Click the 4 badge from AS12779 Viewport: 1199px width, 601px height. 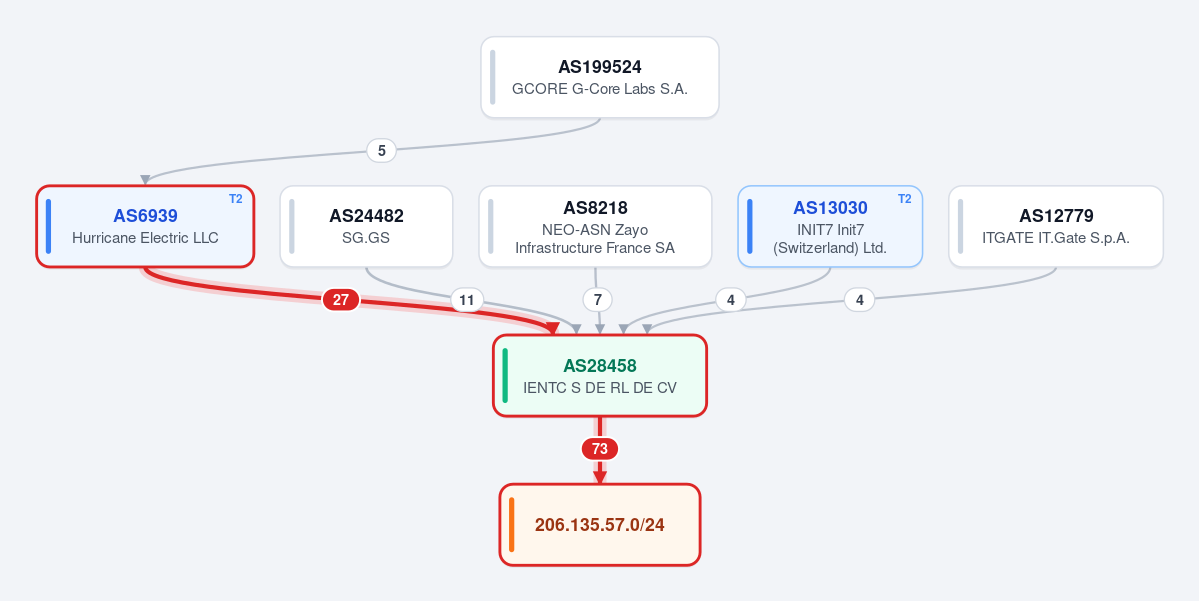(x=859, y=300)
